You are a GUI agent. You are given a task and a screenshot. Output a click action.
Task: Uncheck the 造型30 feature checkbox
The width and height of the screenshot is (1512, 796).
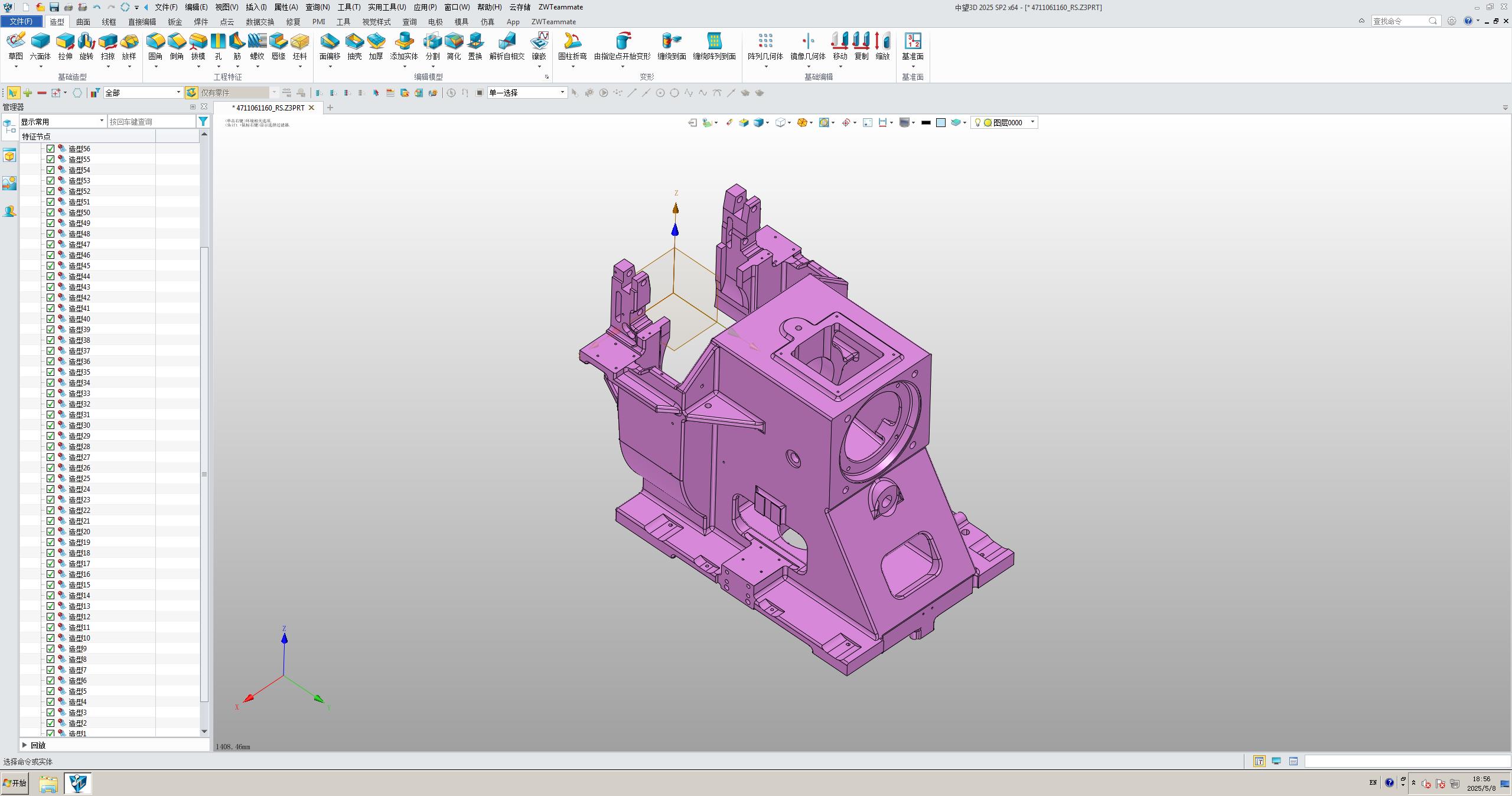(50, 425)
